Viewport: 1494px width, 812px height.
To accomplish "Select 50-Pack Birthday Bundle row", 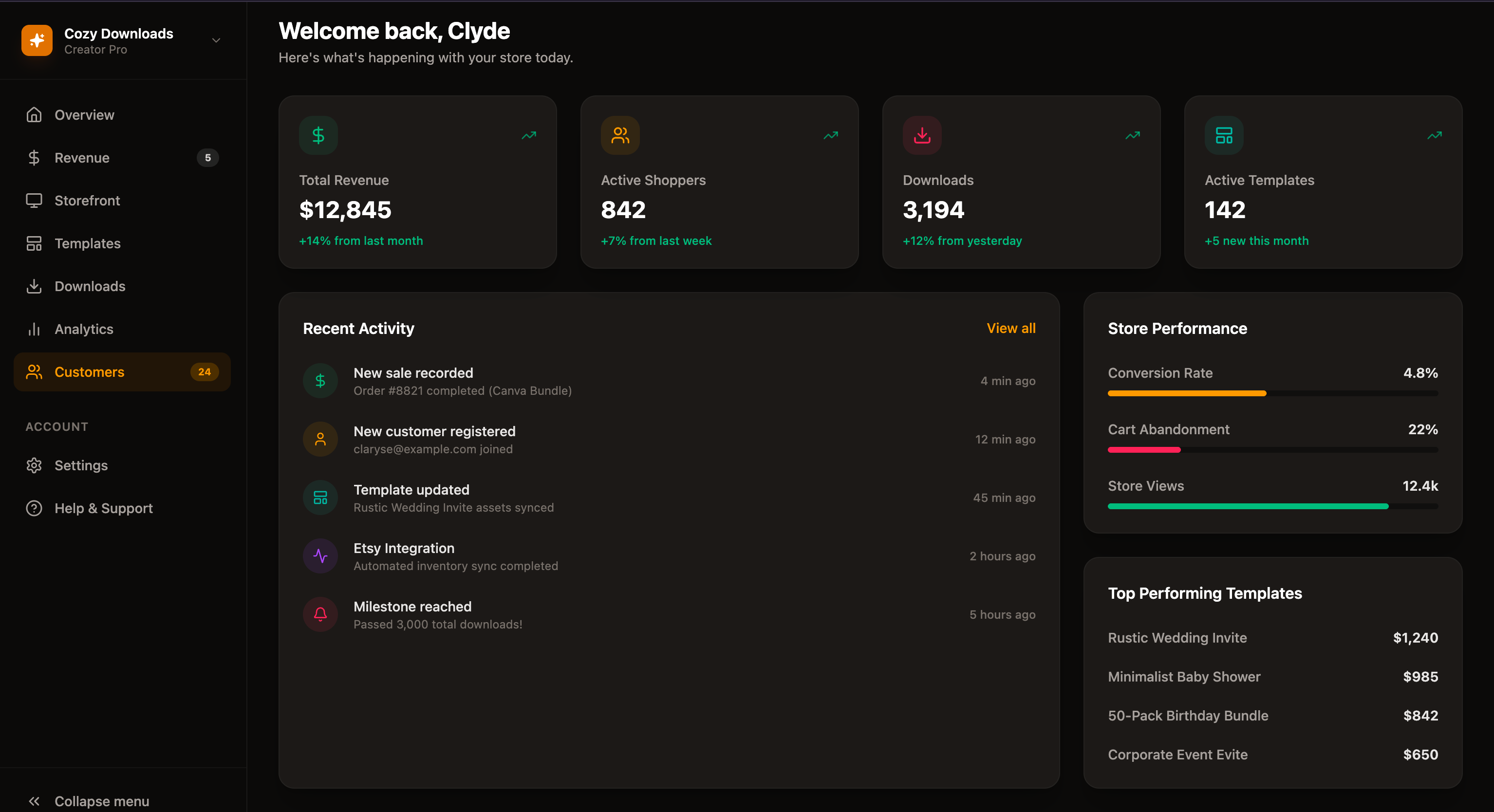I will [1272, 715].
